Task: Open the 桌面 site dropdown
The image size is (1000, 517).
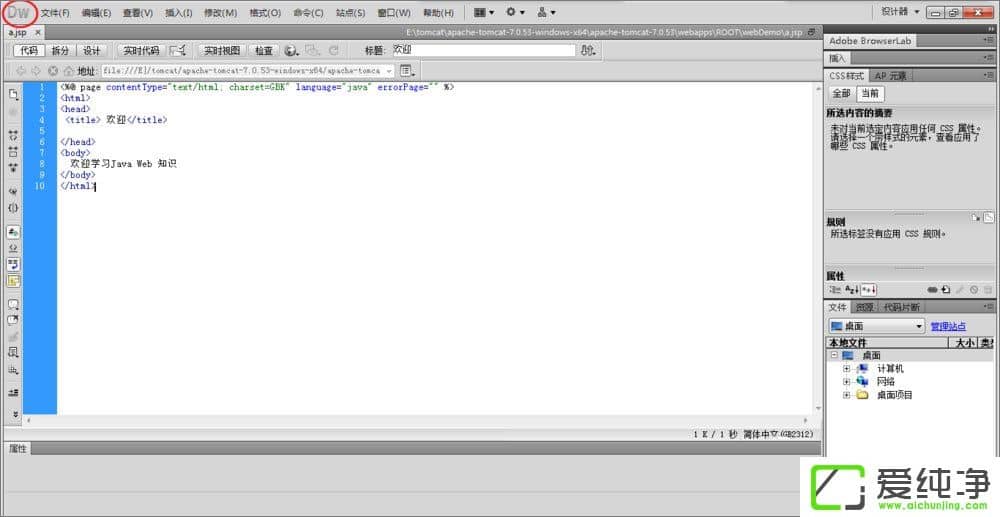Action: (x=877, y=326)
